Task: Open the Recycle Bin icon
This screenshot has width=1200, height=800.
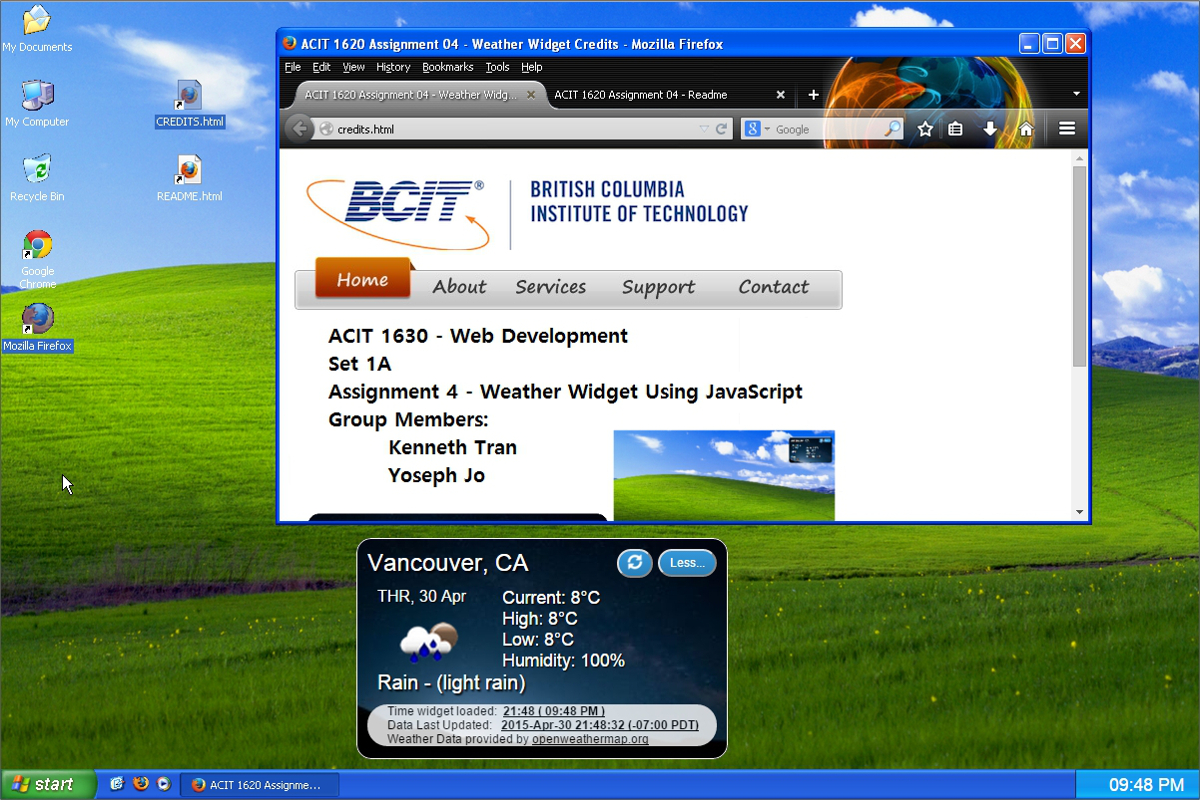Action: 37,170
